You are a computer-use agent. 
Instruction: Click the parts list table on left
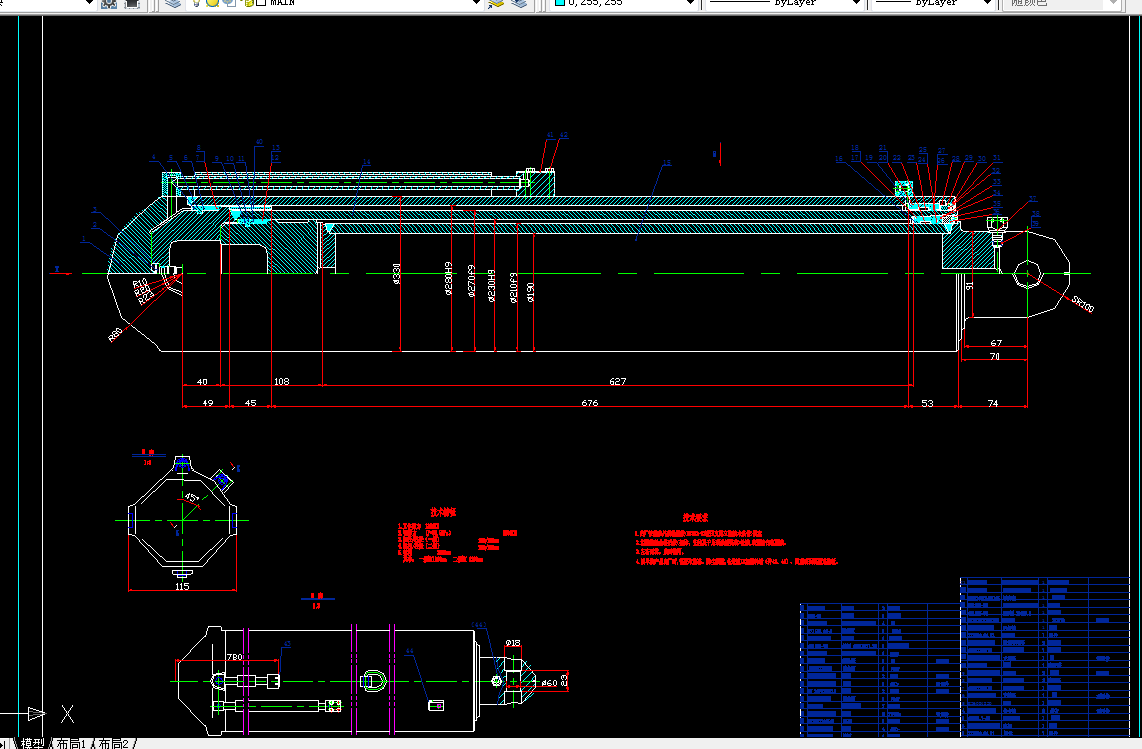879,669
